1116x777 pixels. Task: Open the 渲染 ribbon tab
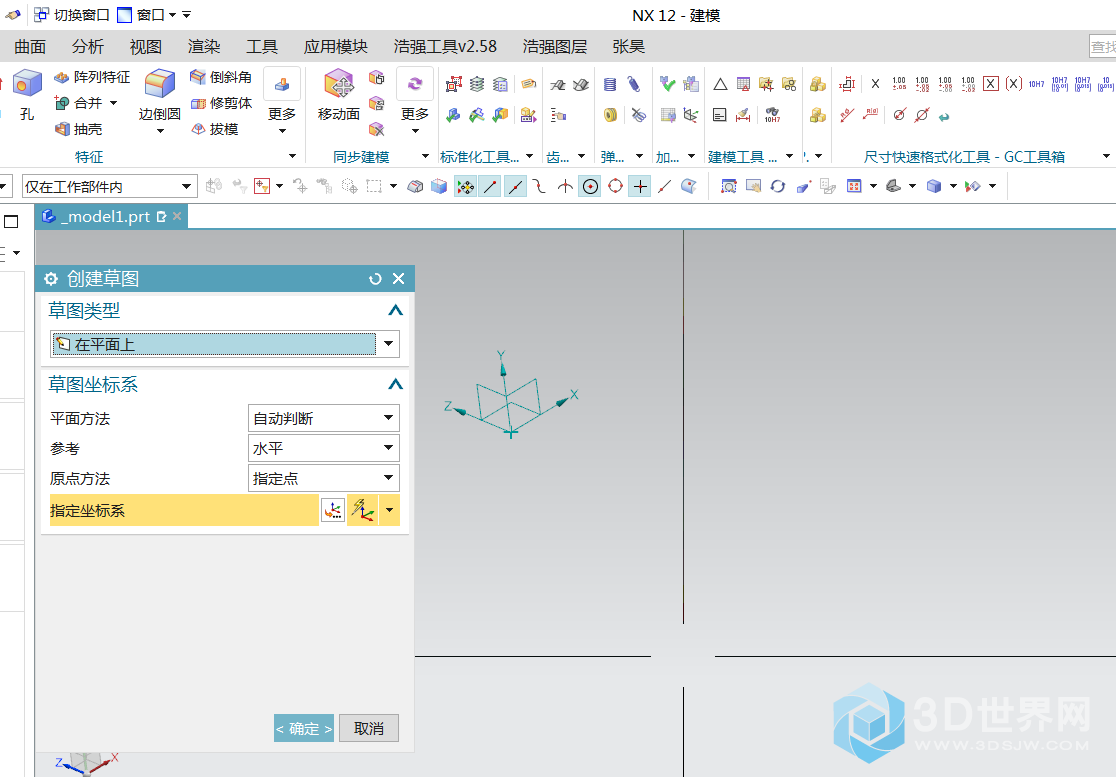[204, 47]
